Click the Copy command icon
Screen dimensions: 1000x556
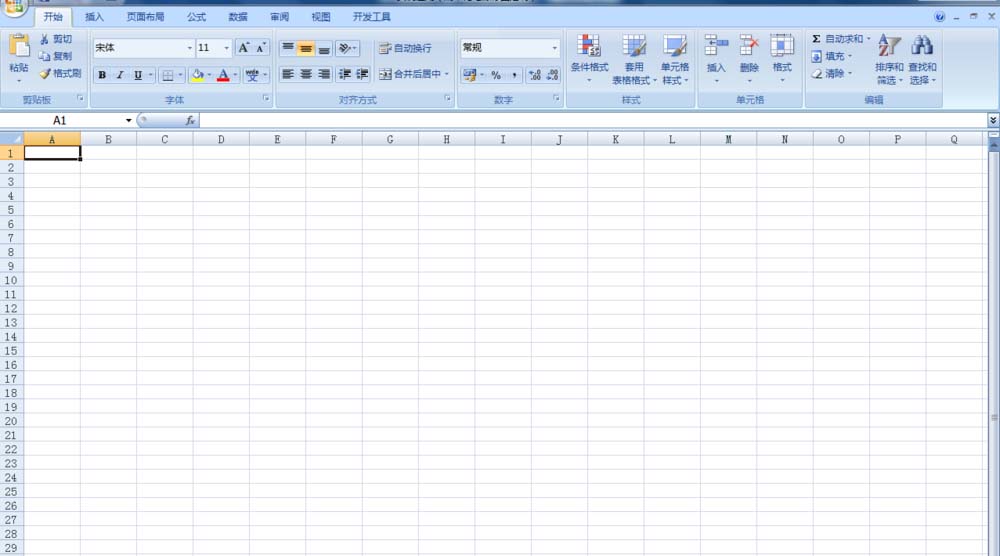[44, 56]
